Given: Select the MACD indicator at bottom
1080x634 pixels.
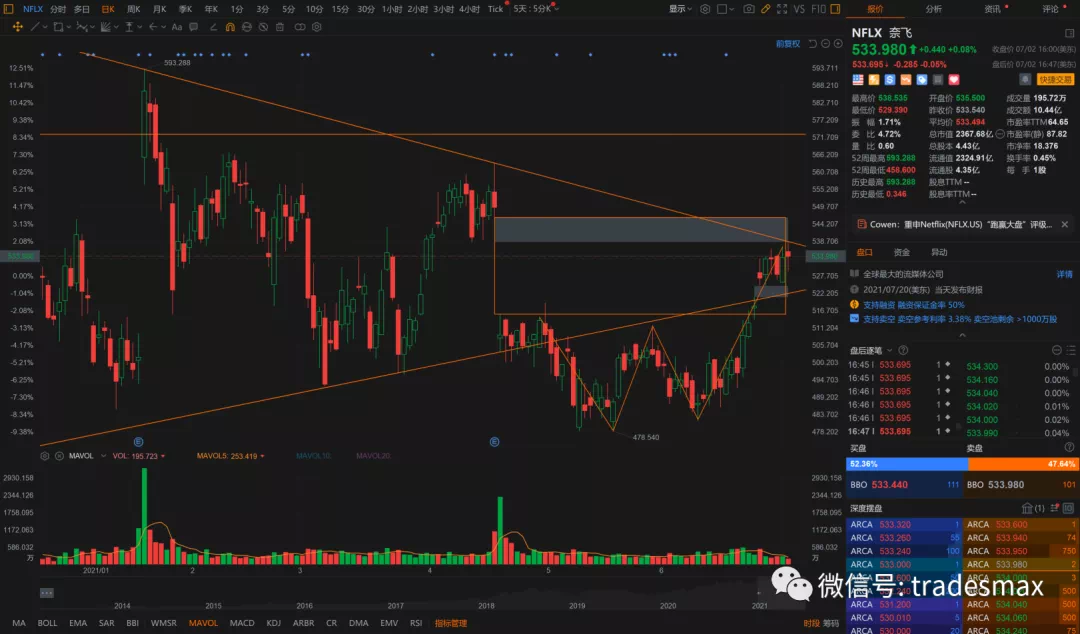Looking at the screenshot, I should pyautogui.click(x=241, y=623).
